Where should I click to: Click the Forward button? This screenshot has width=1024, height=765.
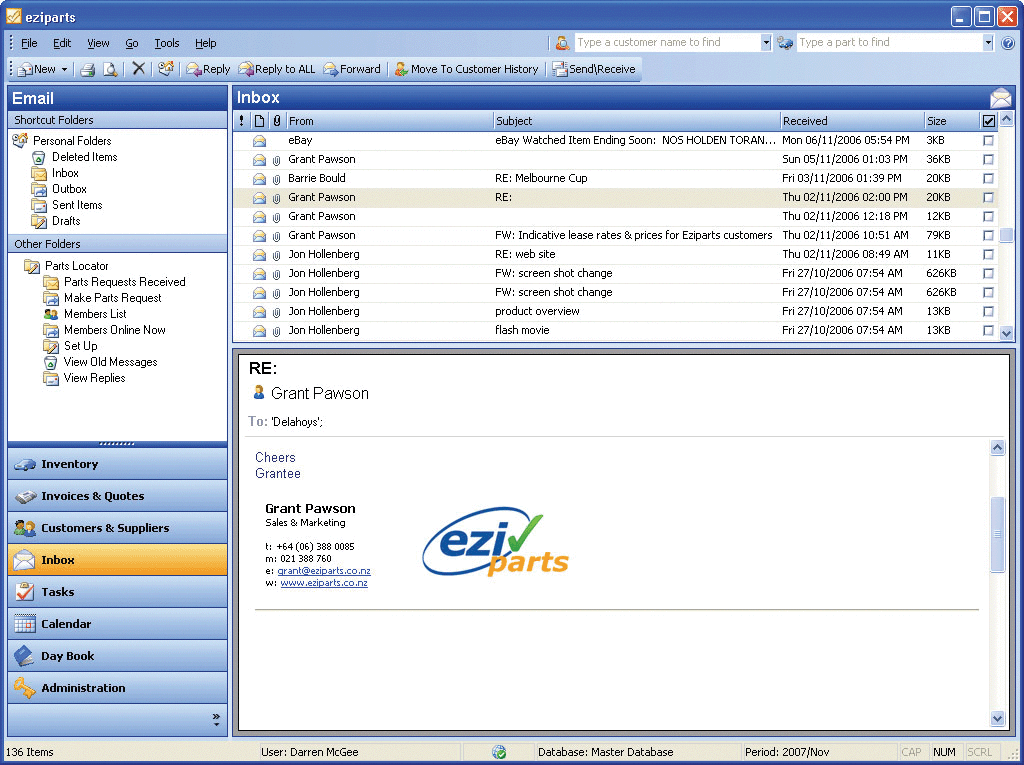click(x=351, y=69)
